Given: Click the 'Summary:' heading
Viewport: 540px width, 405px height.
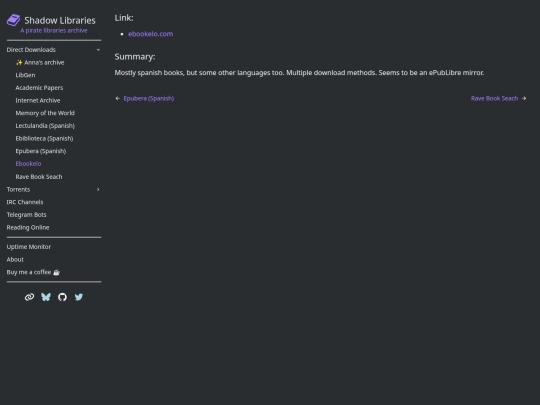Looking at the screenshot, I should 135,57.
